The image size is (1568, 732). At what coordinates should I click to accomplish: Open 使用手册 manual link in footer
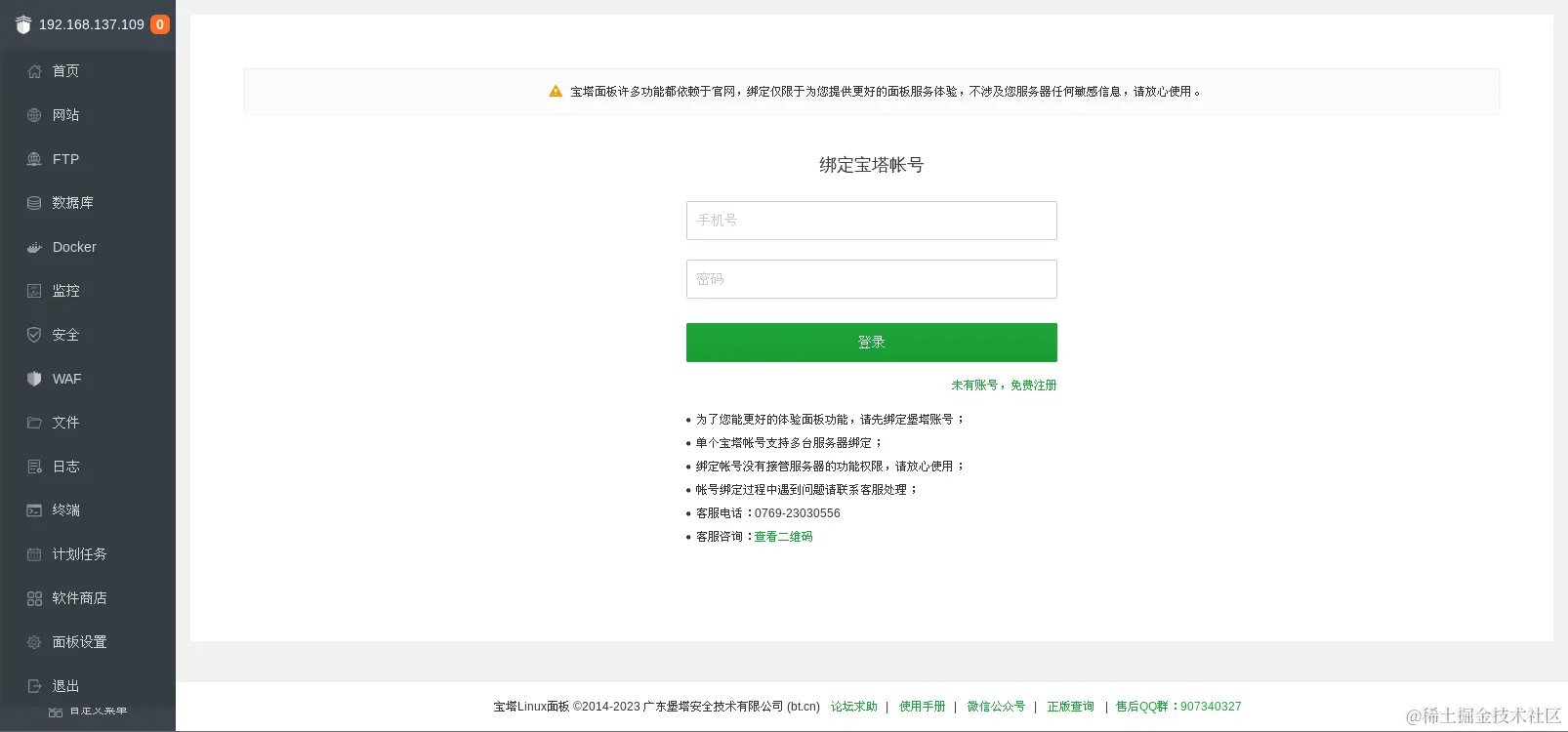(x=923, y=707)
